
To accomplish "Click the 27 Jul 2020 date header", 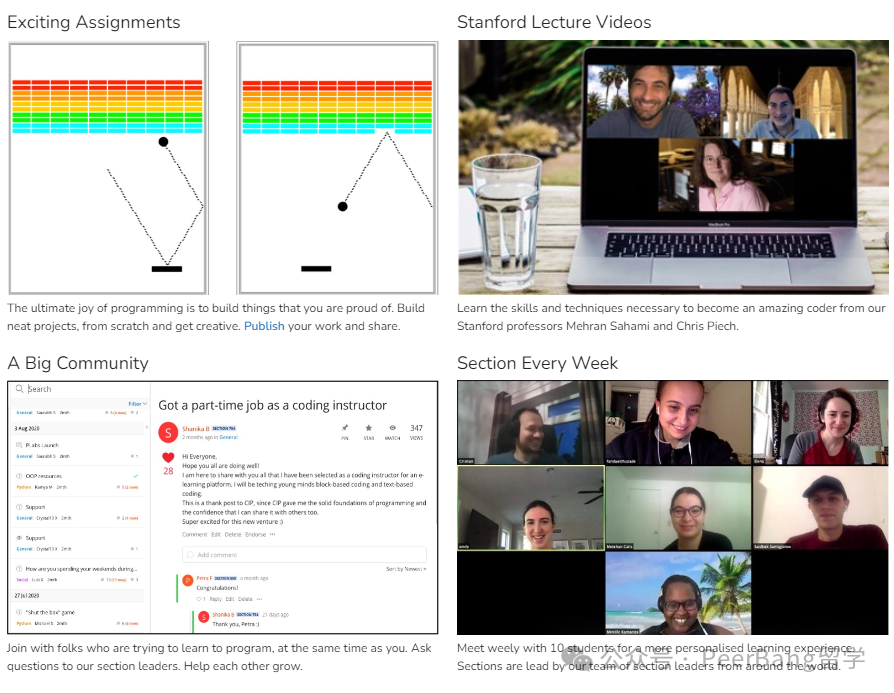I will click(27, 595).
